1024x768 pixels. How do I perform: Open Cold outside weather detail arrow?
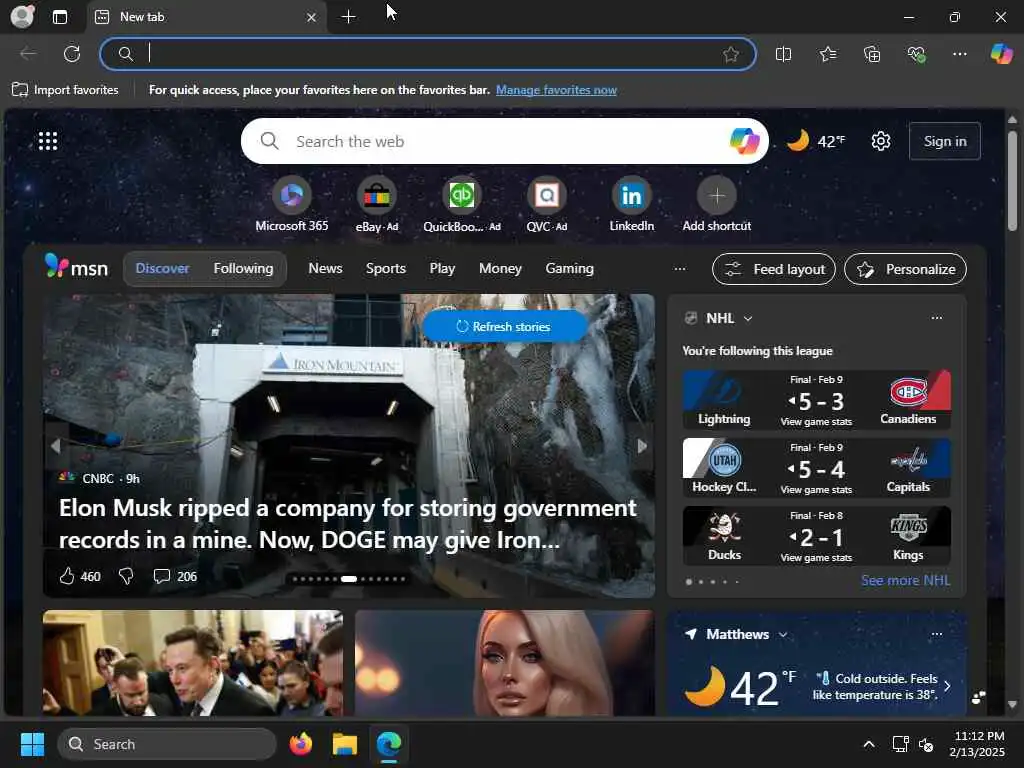click(x=947, y=686)
